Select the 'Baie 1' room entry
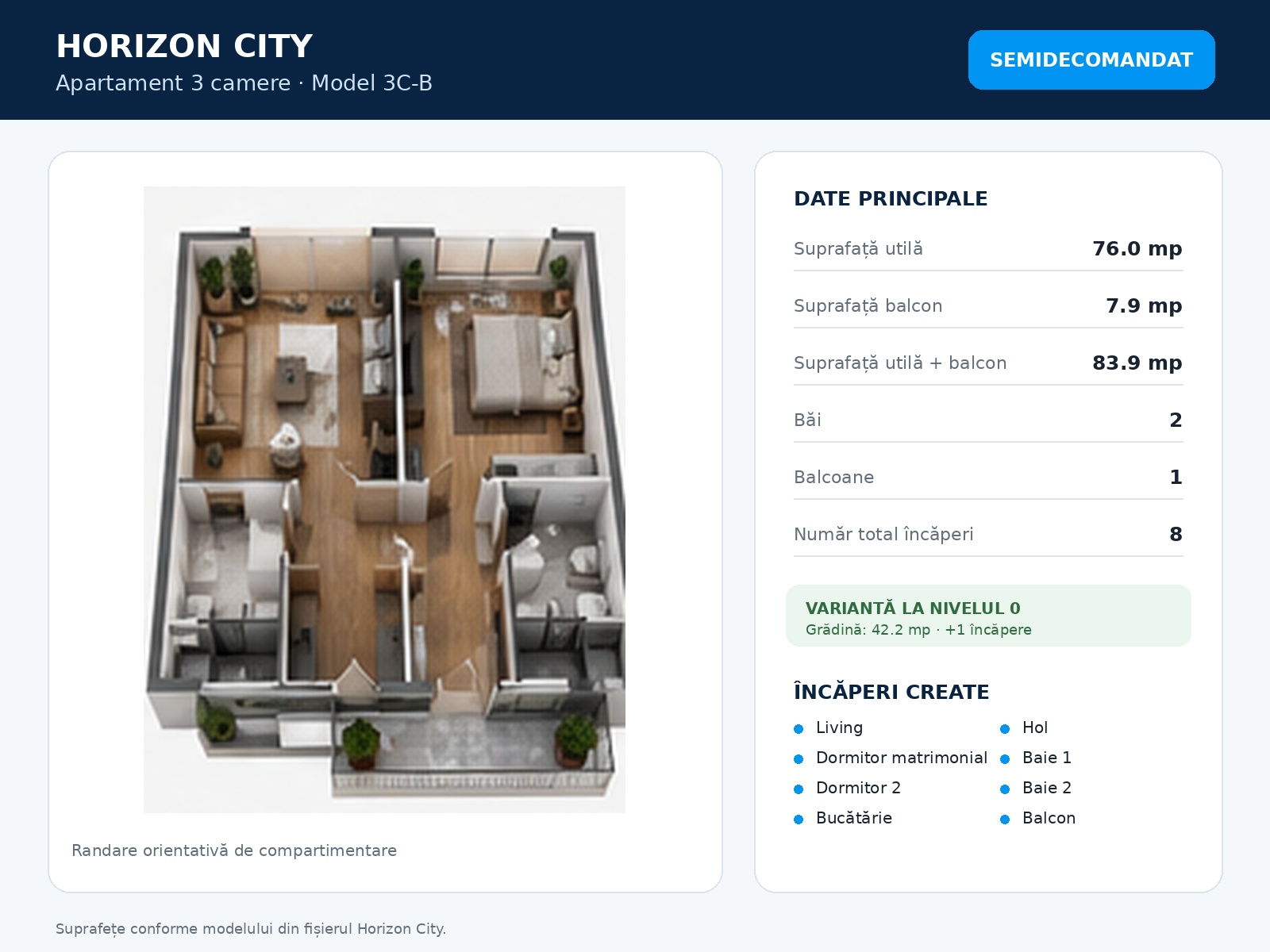The width and height of the screenshot is (1270, 952). point(1047,758)
